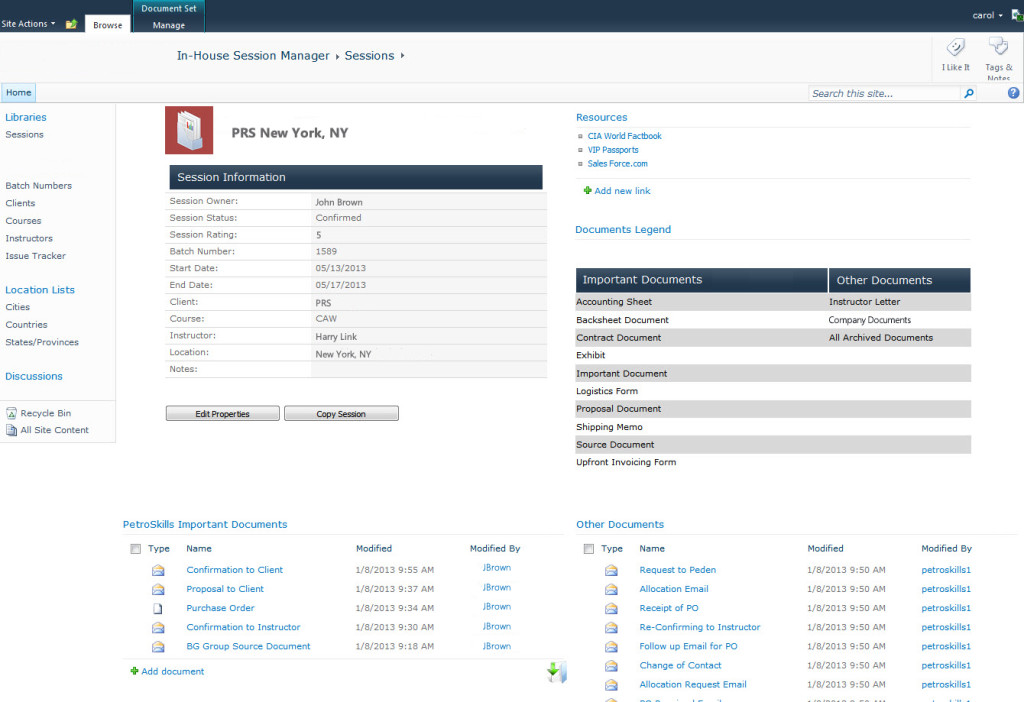Open the Site Actions dropdown

28,24
